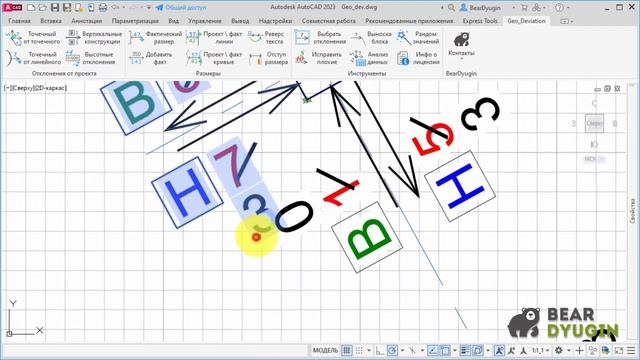The height and width of the screenshot is (360, 640).
Task: Open polar tracking angle dropdown arrow
Action: point(402,350)
